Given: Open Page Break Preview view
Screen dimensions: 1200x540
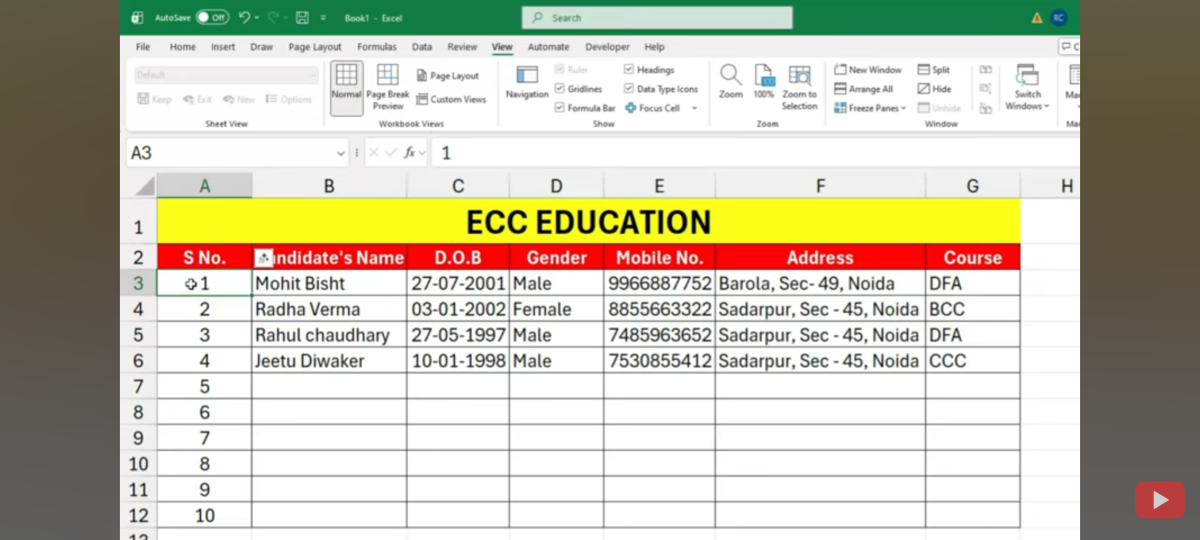Looking at the screenshot, I should coord(388,84).
